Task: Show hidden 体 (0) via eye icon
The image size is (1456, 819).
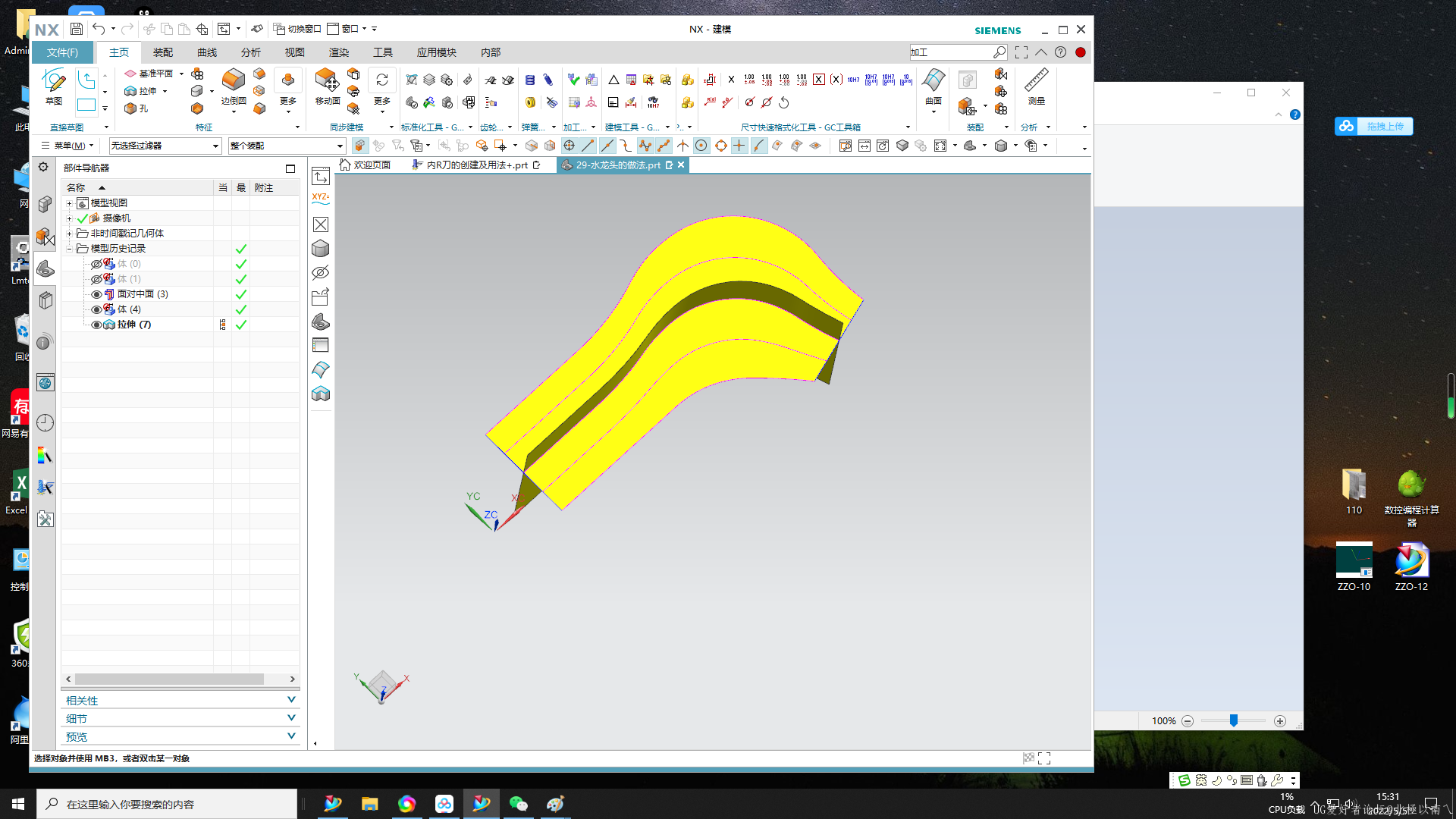Action: coord(96,264)
